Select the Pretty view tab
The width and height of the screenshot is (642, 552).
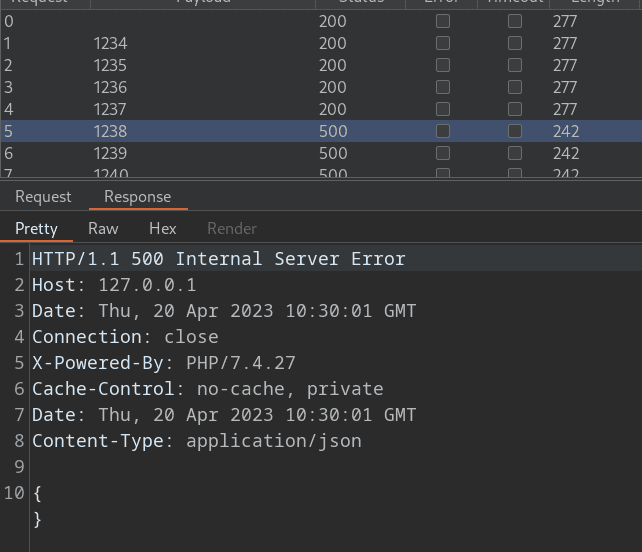pyautogui.click(x=36, y=229)
